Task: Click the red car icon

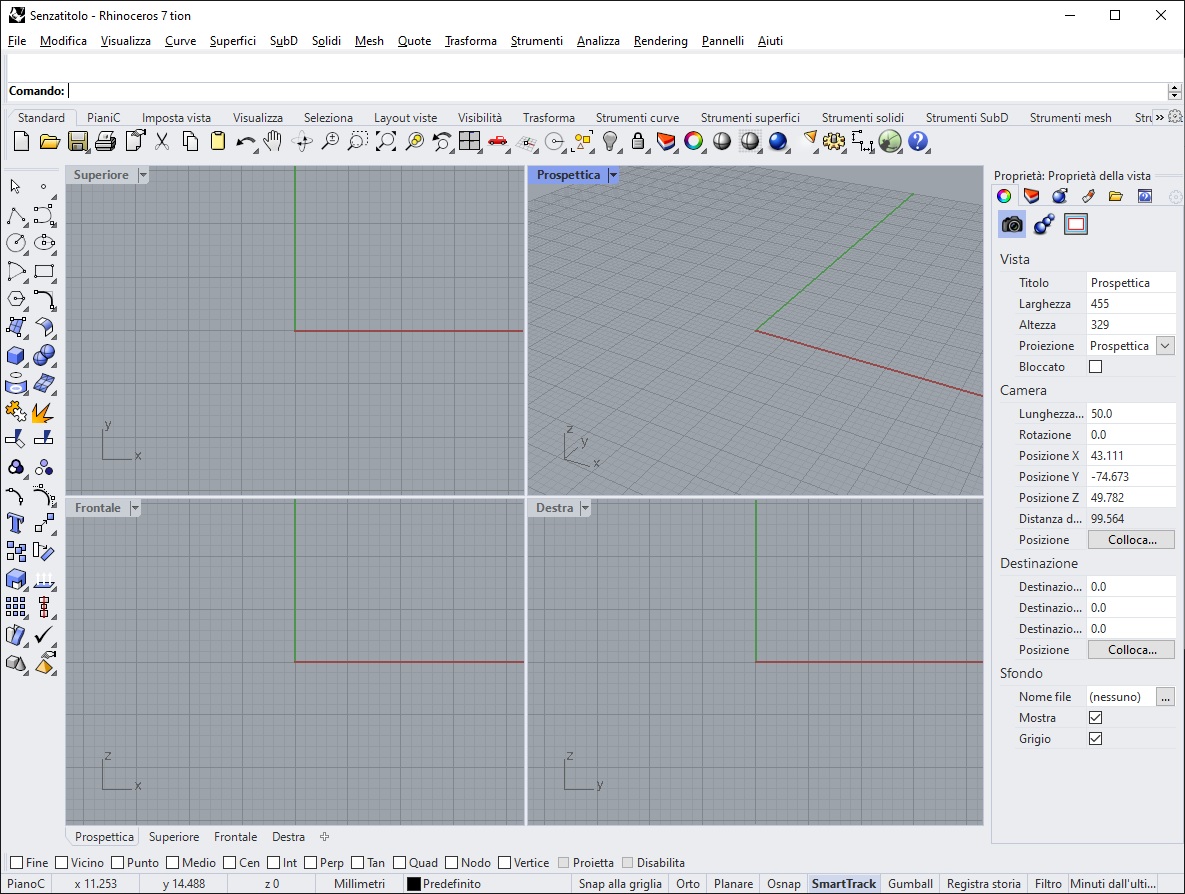Action: [x=497, y=141]
